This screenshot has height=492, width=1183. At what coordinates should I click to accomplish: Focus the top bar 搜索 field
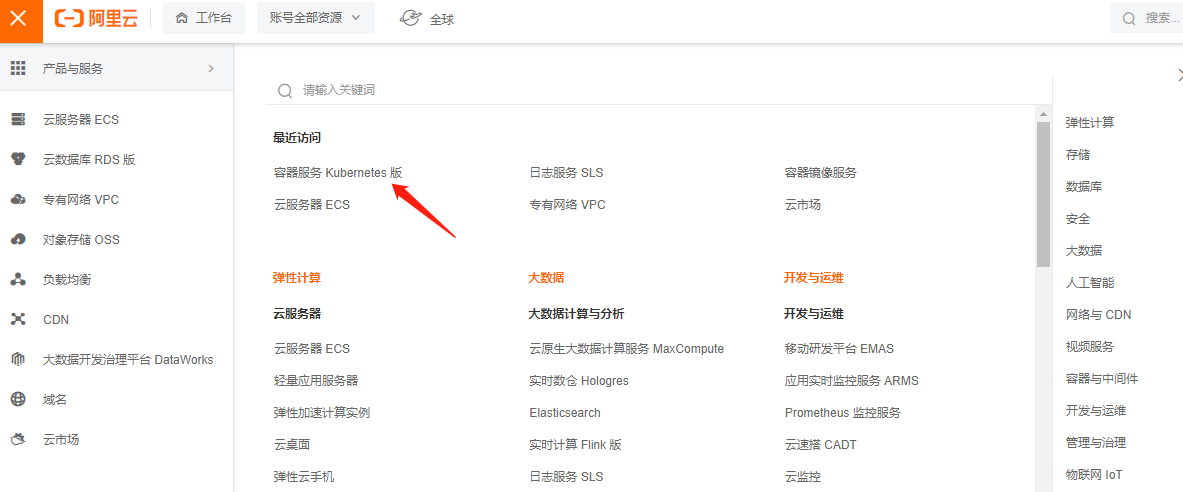(x=1147, y=18)
